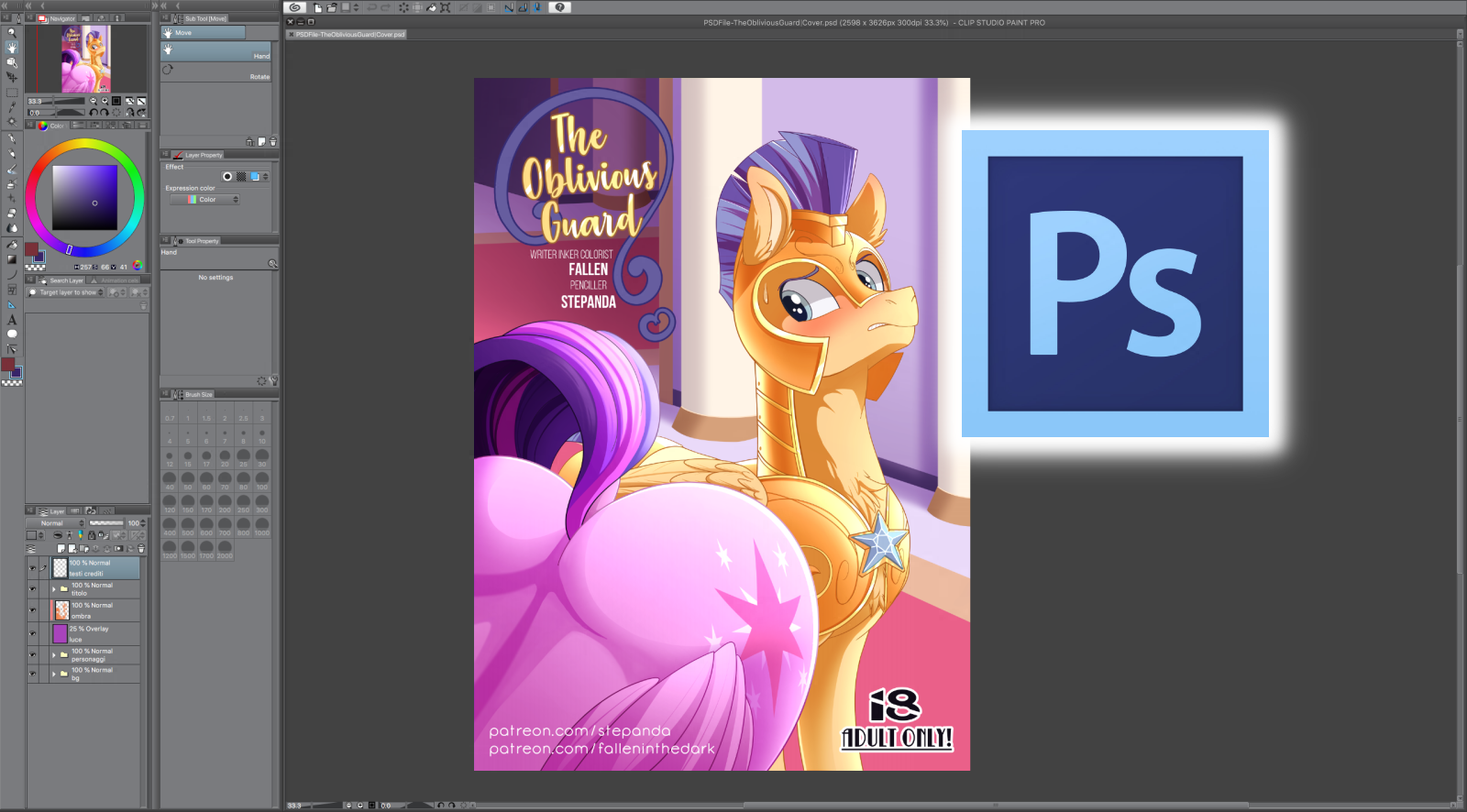Click the Navigator canvas thumbnail preview
This screenshot has height=812, width=1467.
[x=86, y=59]
